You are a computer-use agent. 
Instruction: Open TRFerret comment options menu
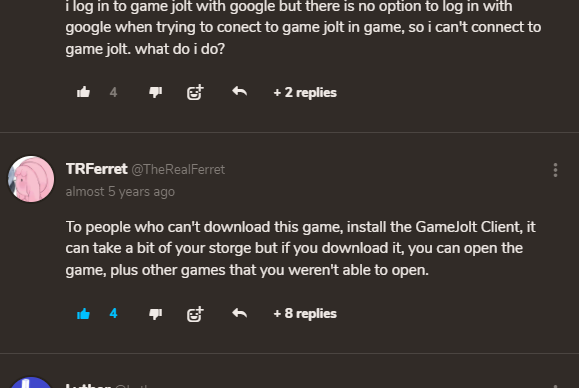coord(555,170)
